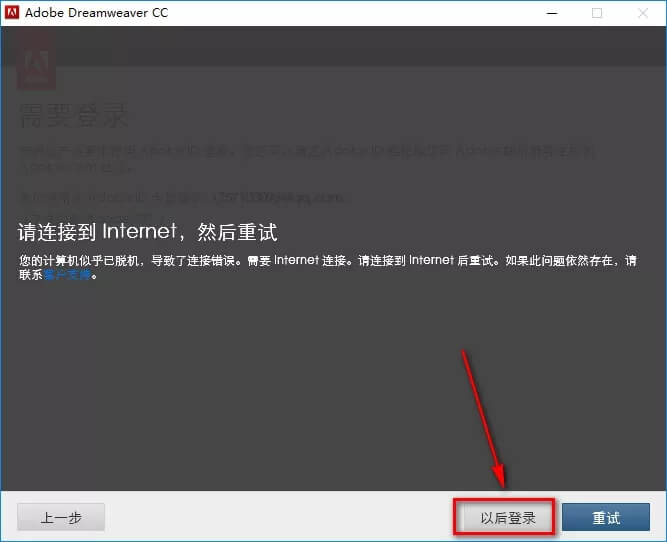Screen dimensions: 667x542
Task: Go back with the 上一步 button
Action: click(61, 517)
